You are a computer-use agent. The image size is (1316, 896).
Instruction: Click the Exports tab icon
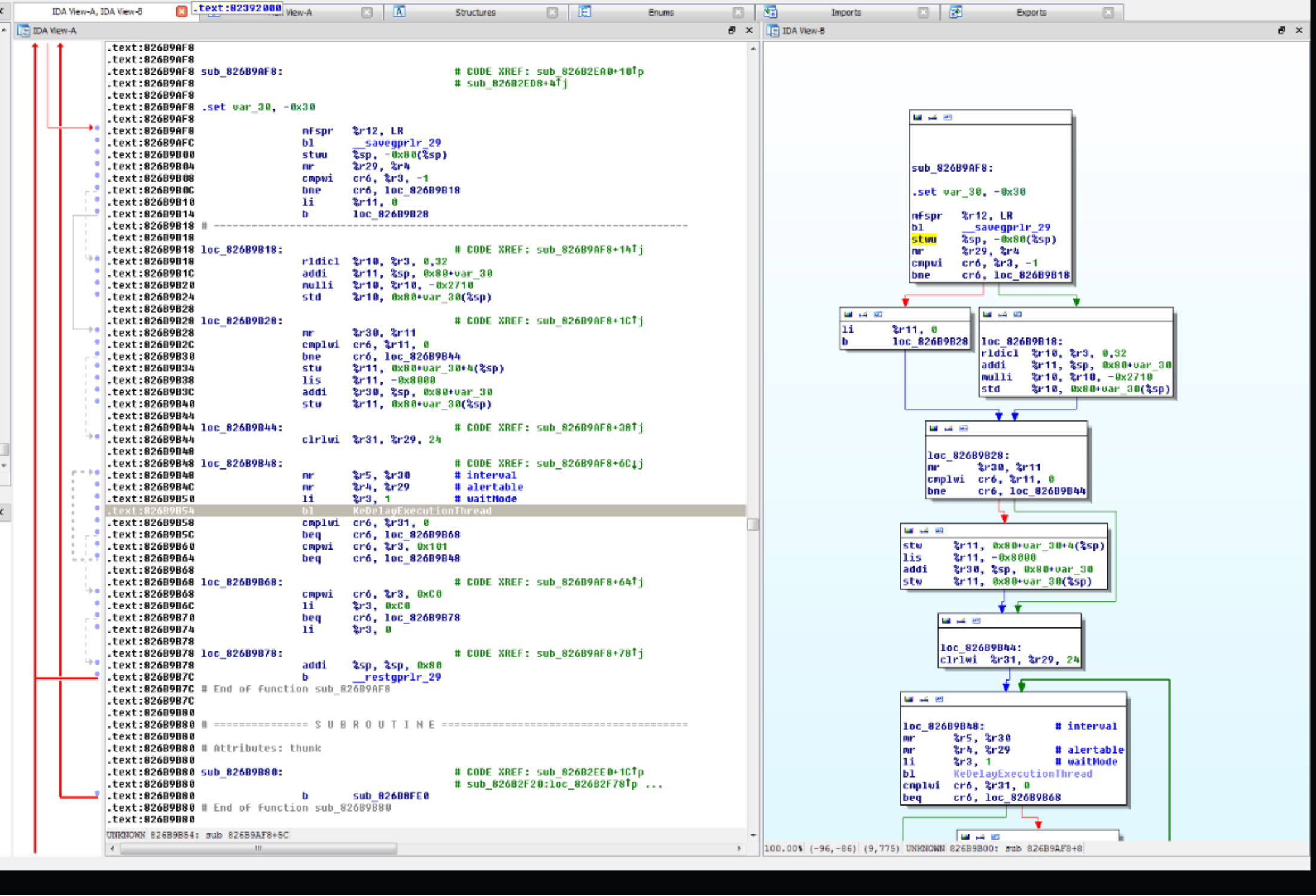point(956,12)
